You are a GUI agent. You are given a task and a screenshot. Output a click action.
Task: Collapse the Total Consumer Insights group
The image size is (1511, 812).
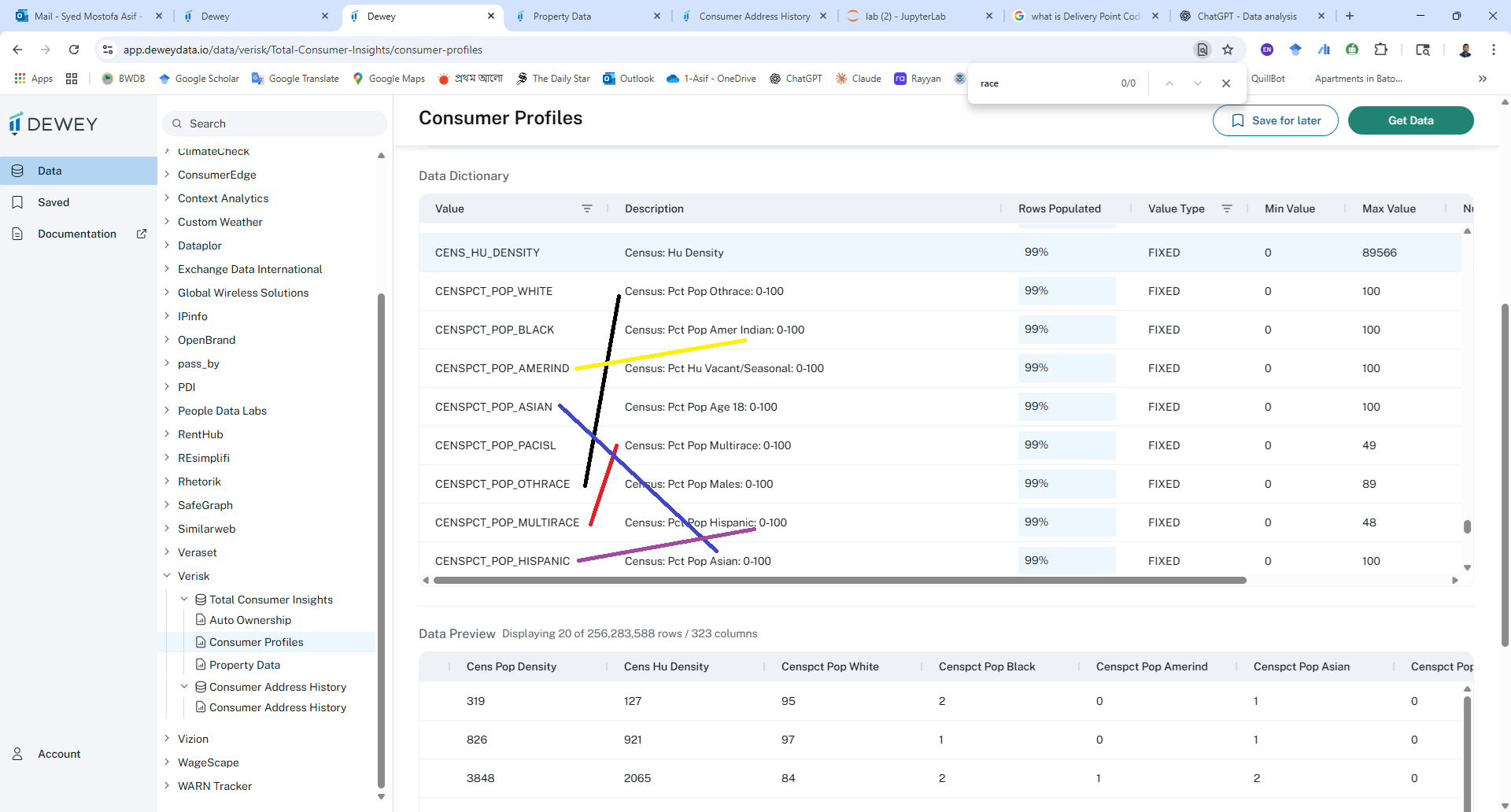coord(184,600)
